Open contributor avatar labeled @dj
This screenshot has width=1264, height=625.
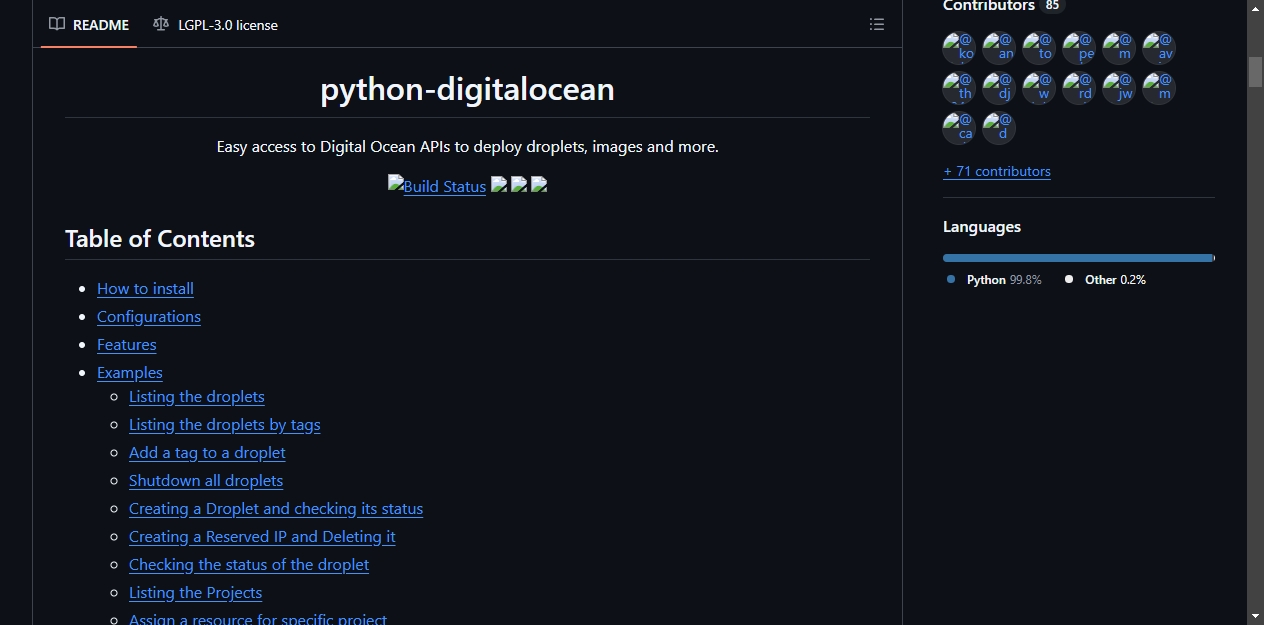(x=999, y=88)
